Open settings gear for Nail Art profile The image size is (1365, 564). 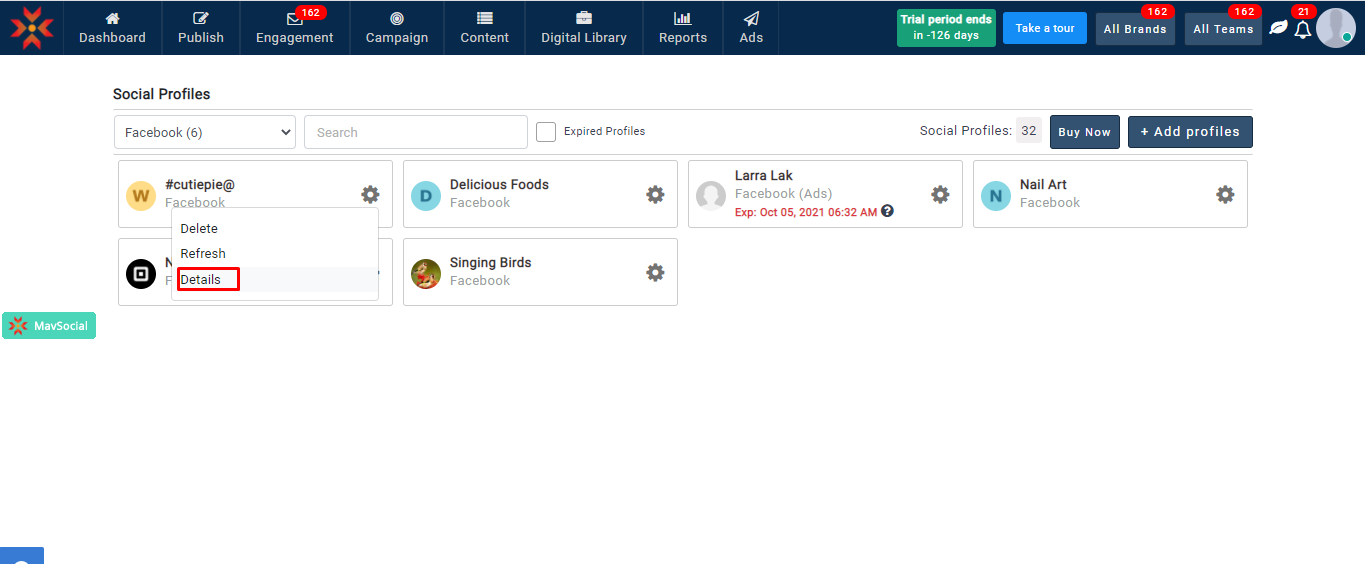[1225, 194]
